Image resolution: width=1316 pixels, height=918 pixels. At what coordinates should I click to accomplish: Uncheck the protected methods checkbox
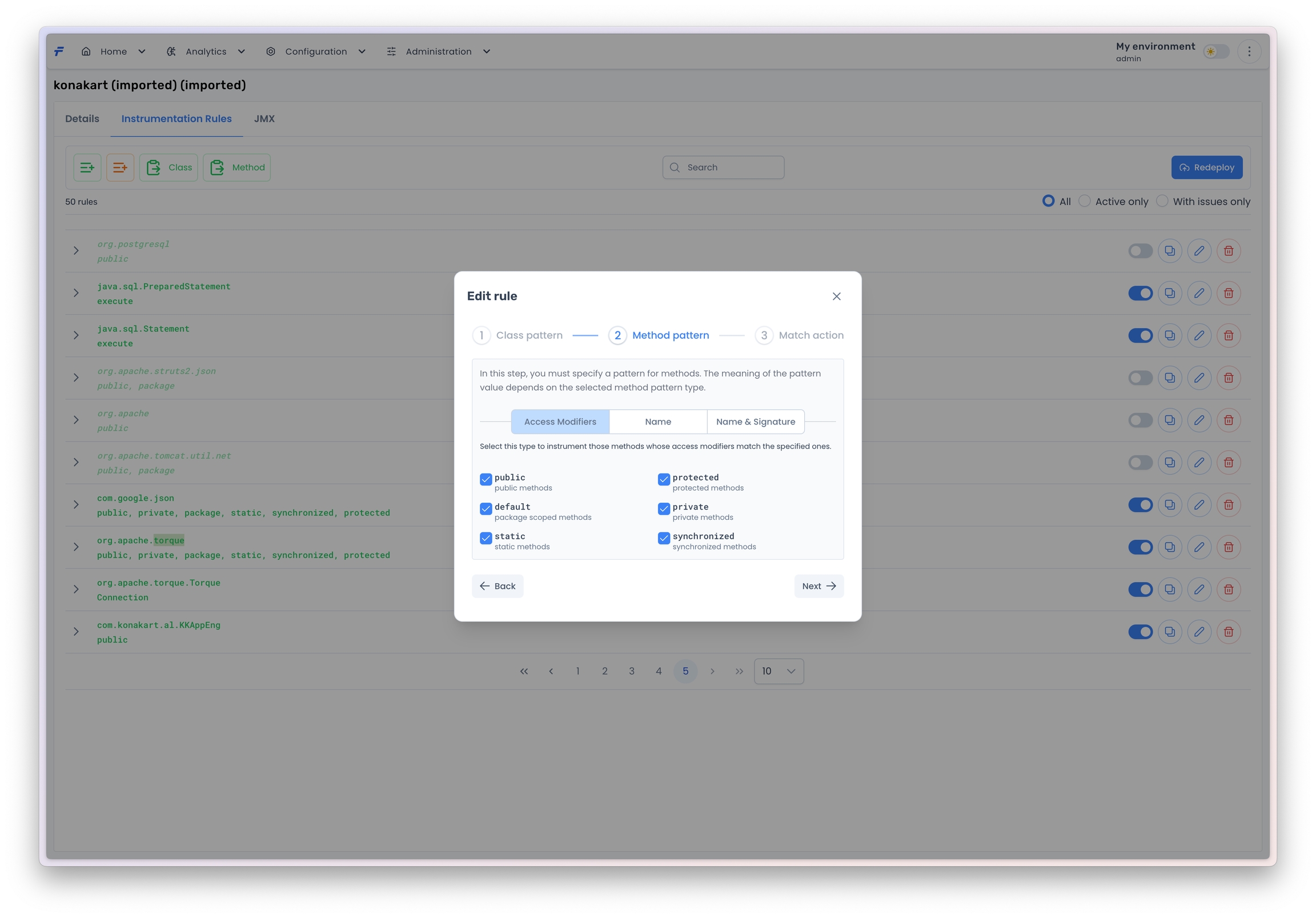click(x=664, y=479)
